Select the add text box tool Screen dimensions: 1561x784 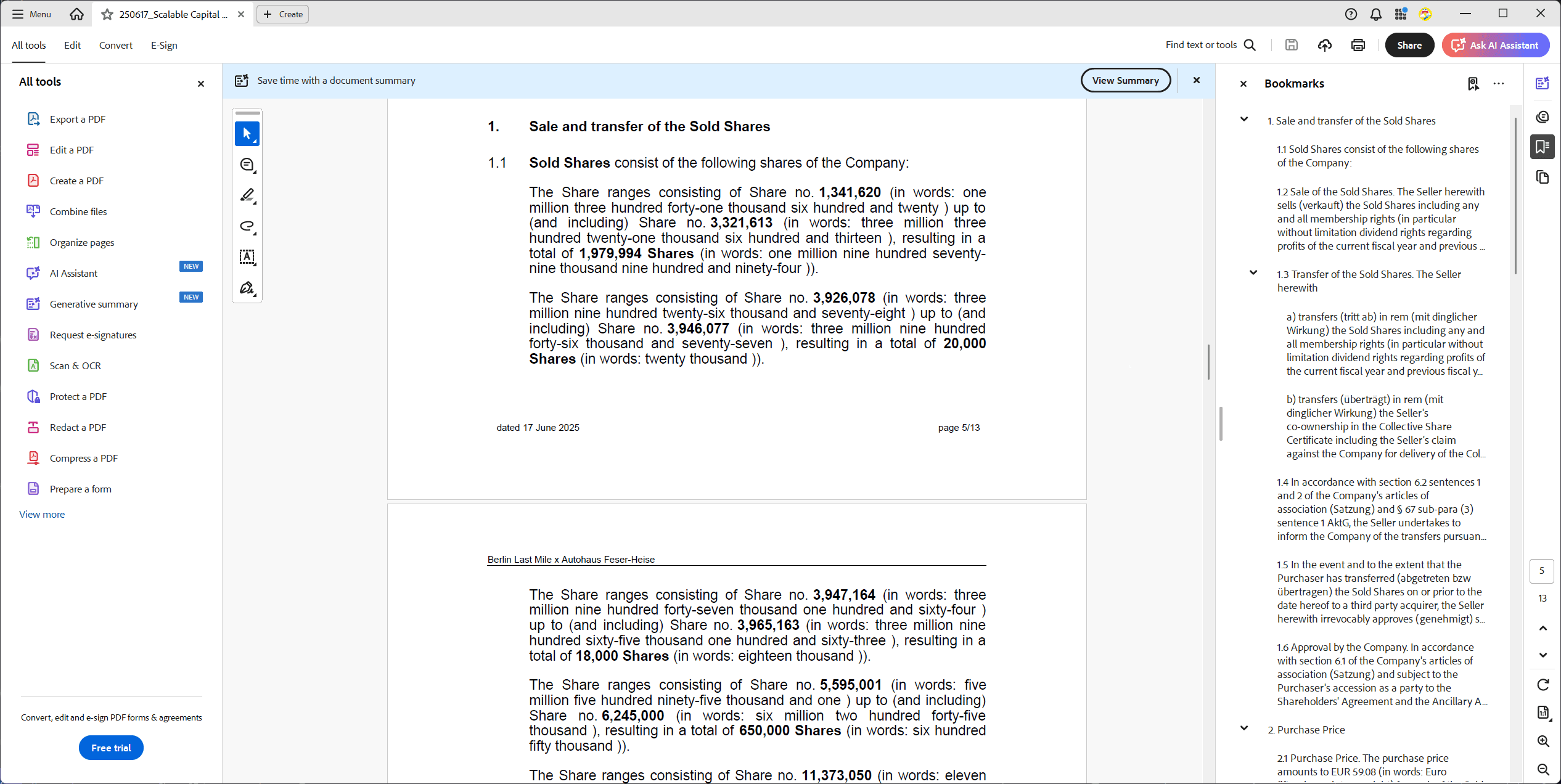point(247,257)
